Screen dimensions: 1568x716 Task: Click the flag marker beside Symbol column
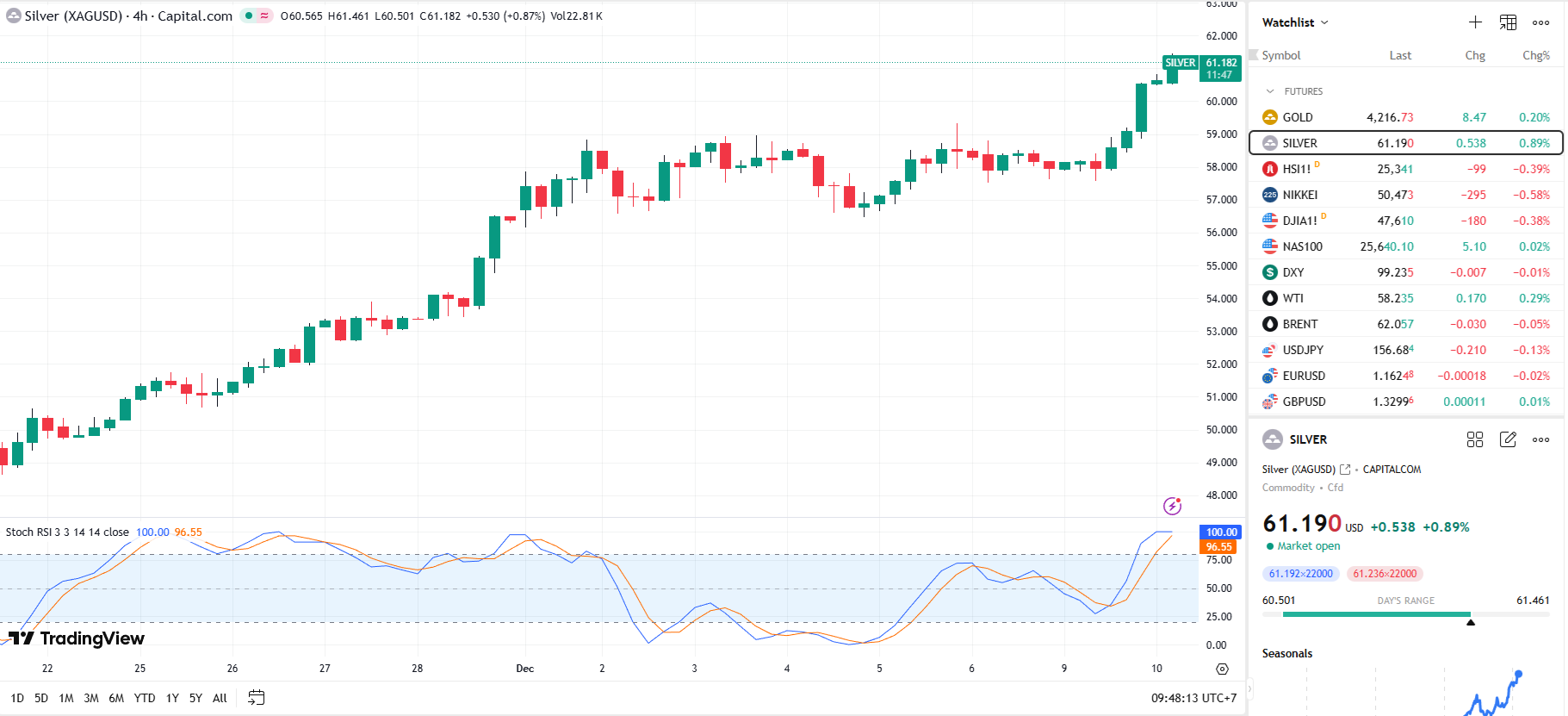coord(1254,55)
